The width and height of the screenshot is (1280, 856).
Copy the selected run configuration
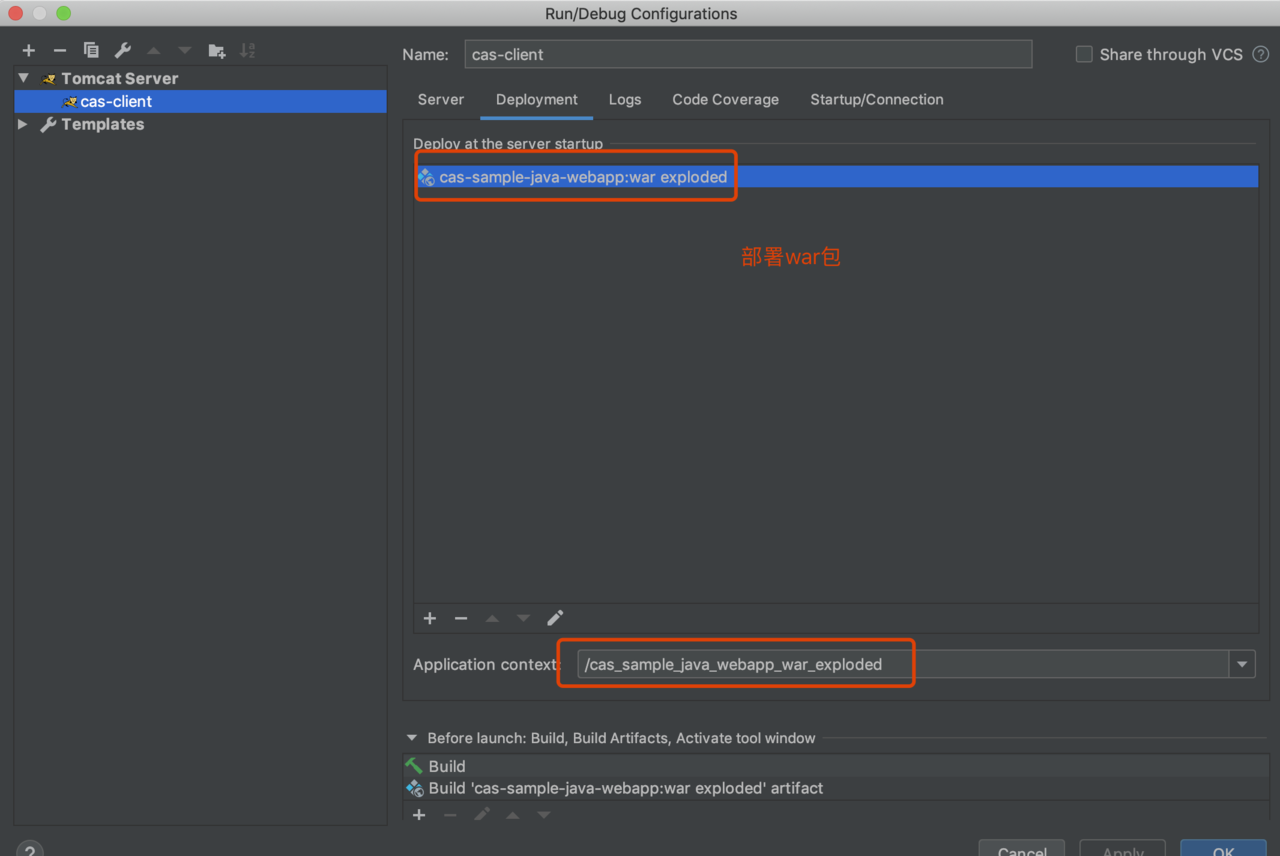(x=91, y=50)
